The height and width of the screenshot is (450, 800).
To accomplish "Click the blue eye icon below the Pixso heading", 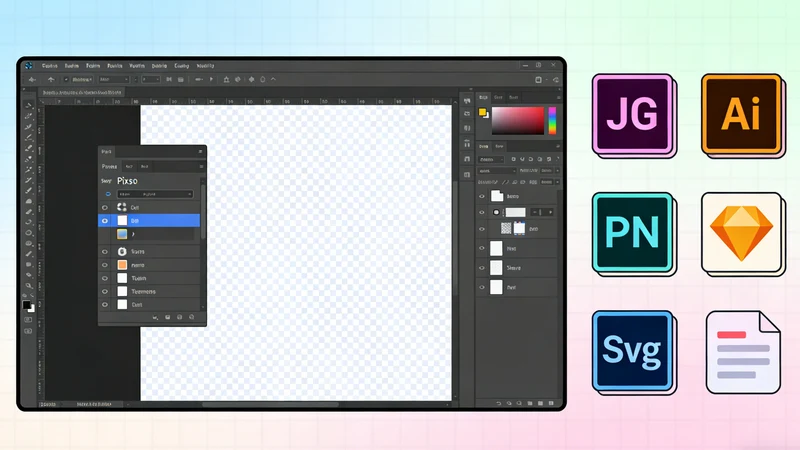I will click(x=108, y=194).
